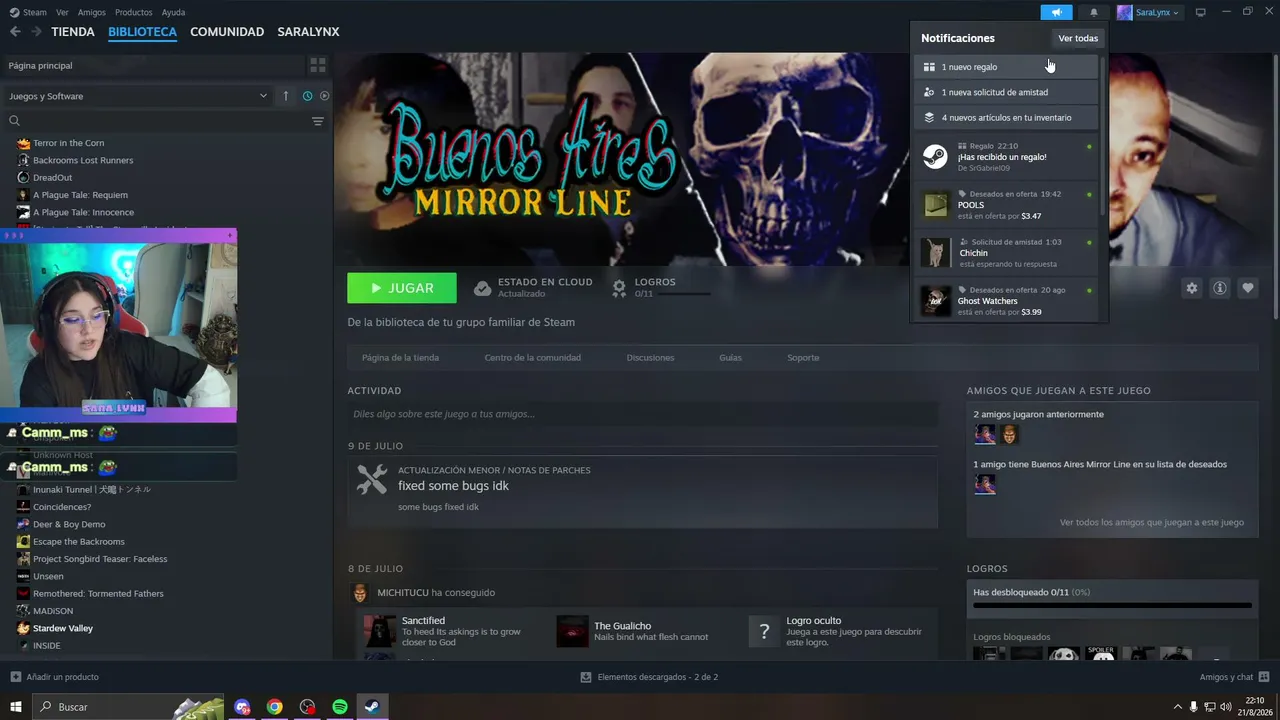
Task: Click the green JUGAR button
Action: pyautogui.click(x=402, y=288)
